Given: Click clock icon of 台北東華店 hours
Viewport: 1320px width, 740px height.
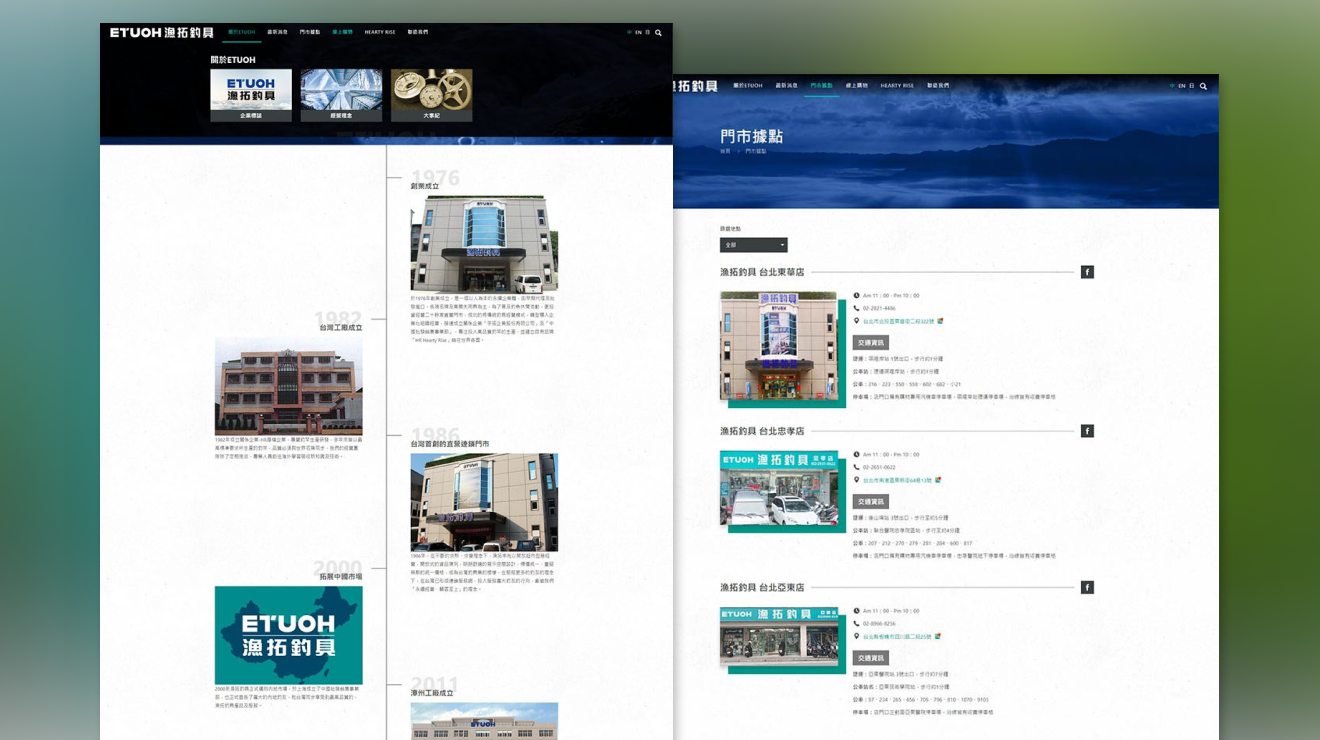Looking at the screenshot, I should [857, 296].
